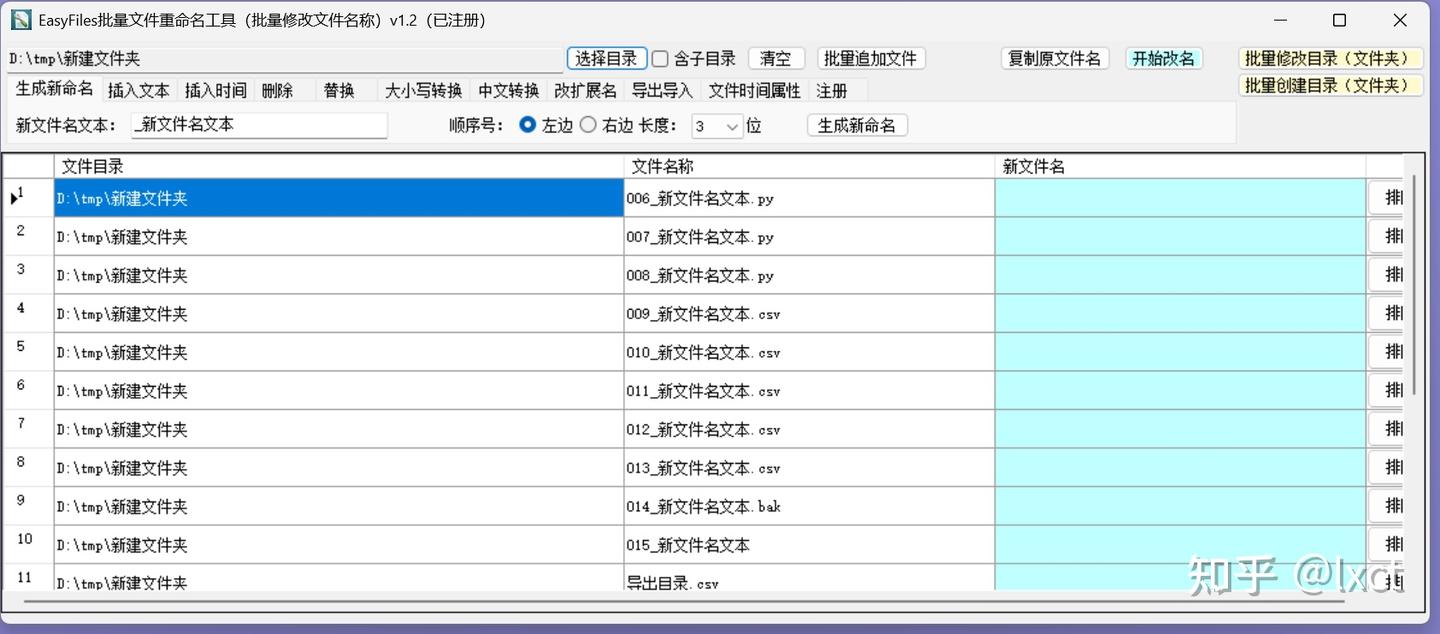Screen dimensions: 1440x634
Task: Switch to the 插入时间 tab
Action: point(216,90)
